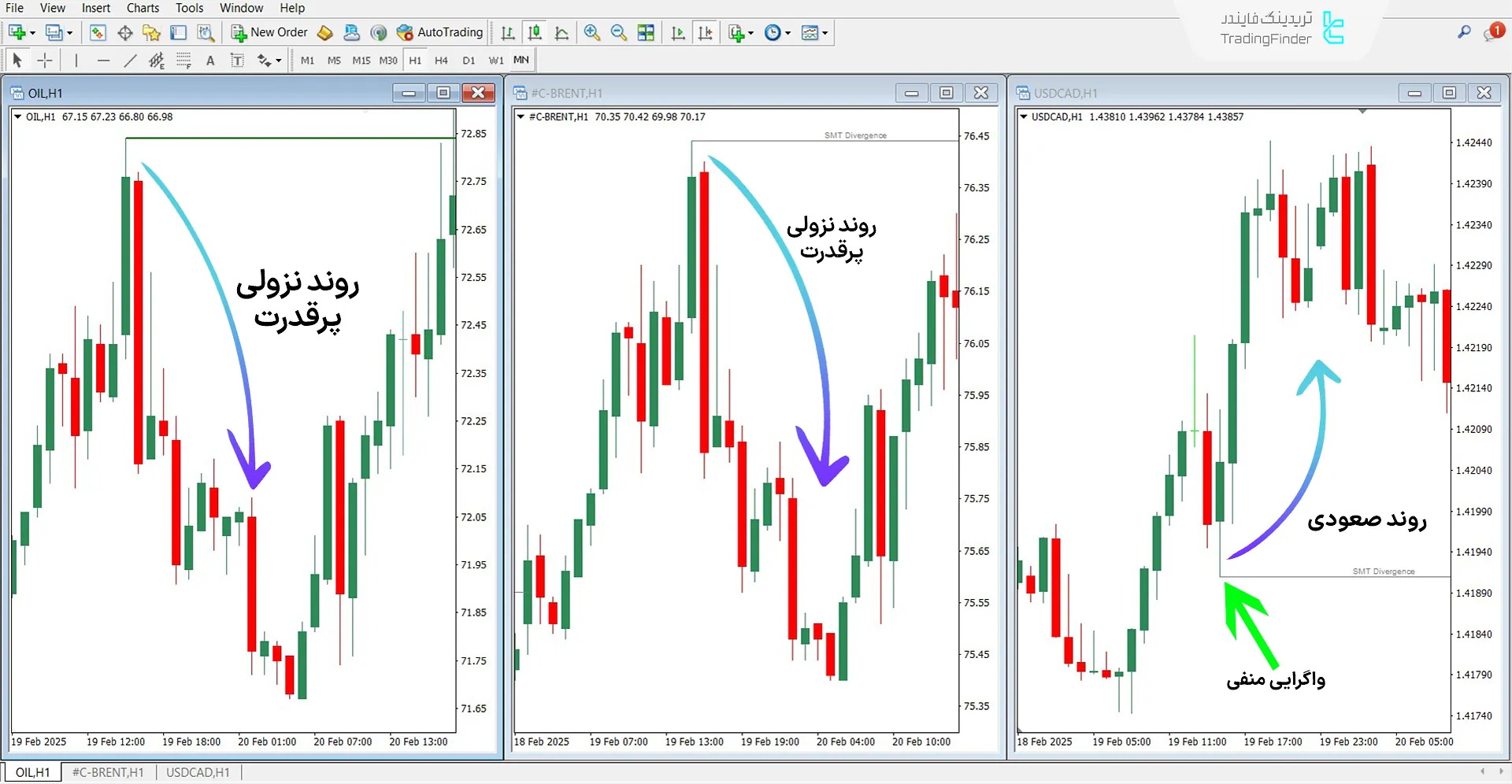Expand the templates dropdown arrow
Viewport: 1512px width, 784px height.
[825, 33]
